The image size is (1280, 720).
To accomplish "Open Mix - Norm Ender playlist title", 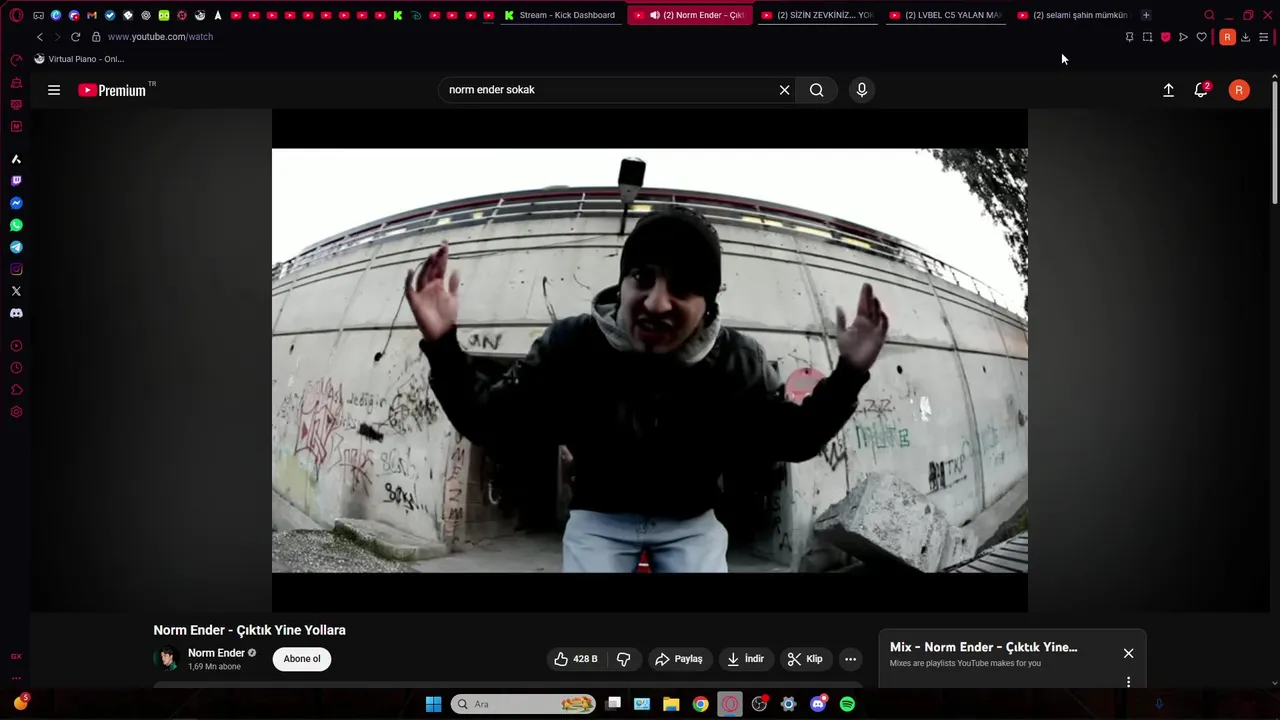I will click(x=983, y=647).
